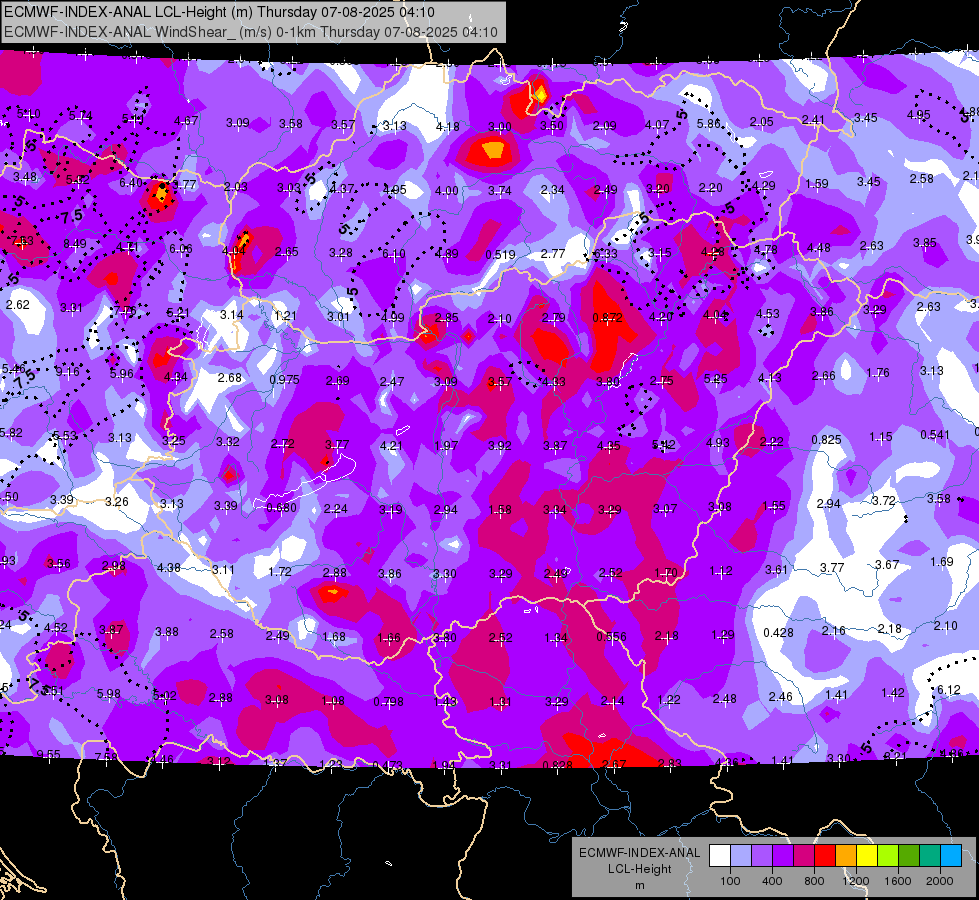Click the wind shear value 6.12
979x900 pixels.
(949, 690)
